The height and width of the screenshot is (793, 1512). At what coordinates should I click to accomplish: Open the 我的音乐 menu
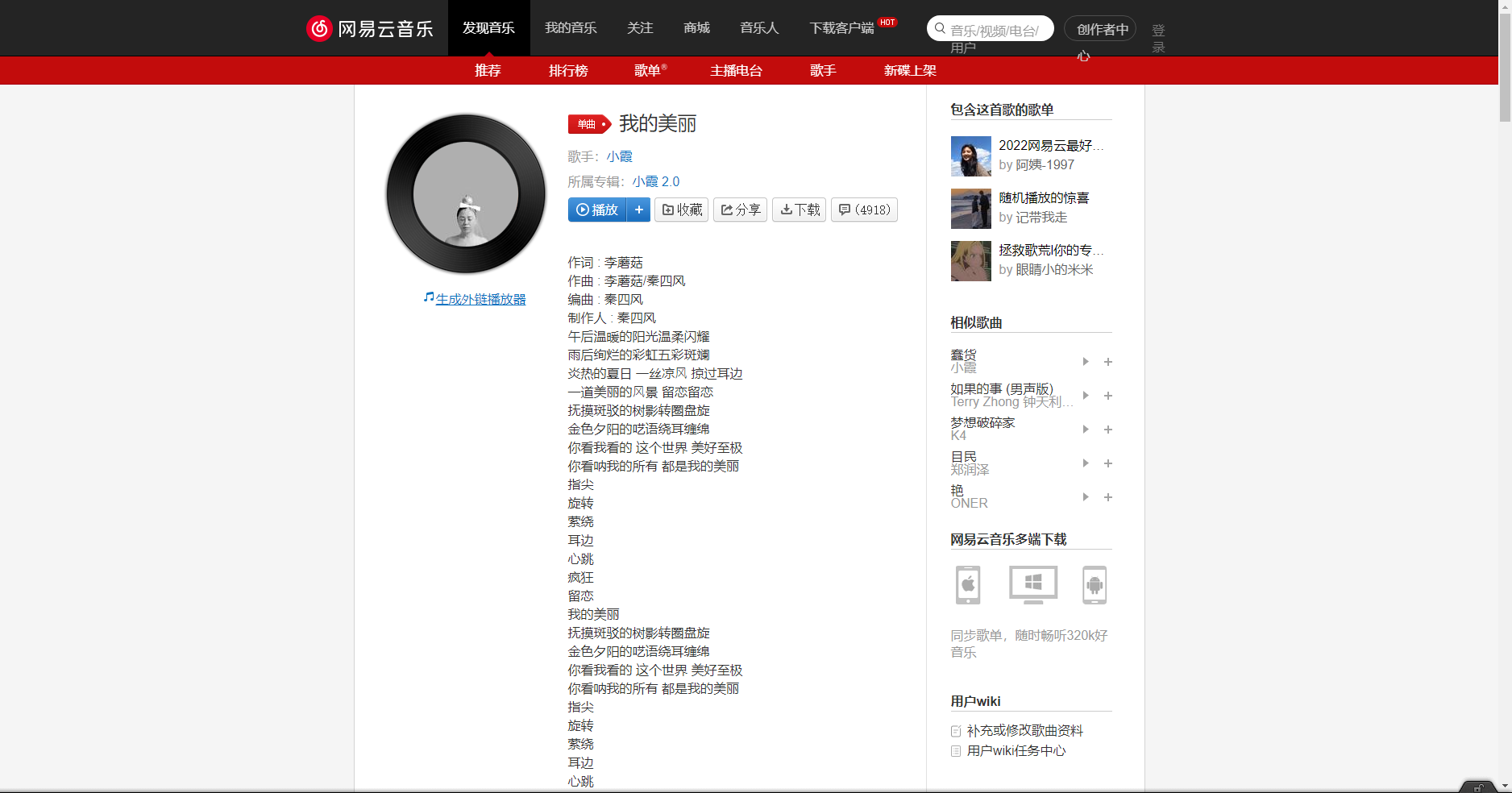click(570, 27)
